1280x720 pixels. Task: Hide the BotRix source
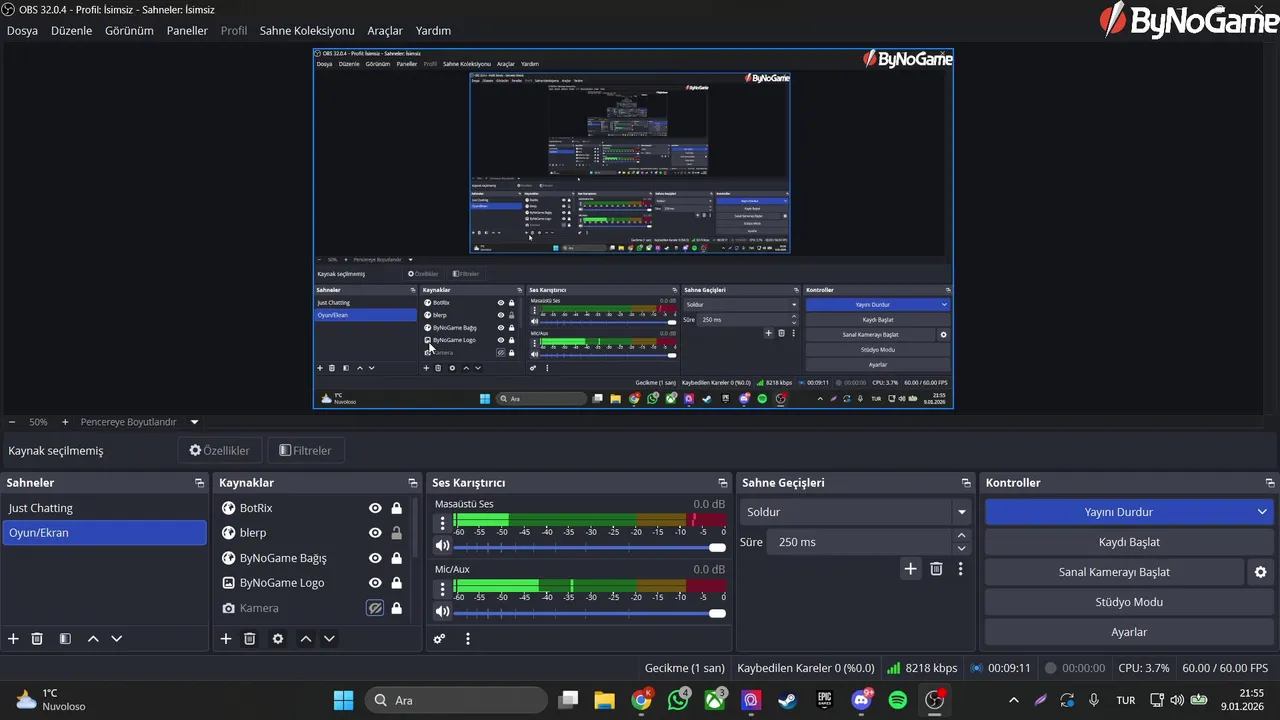point(375,508)
